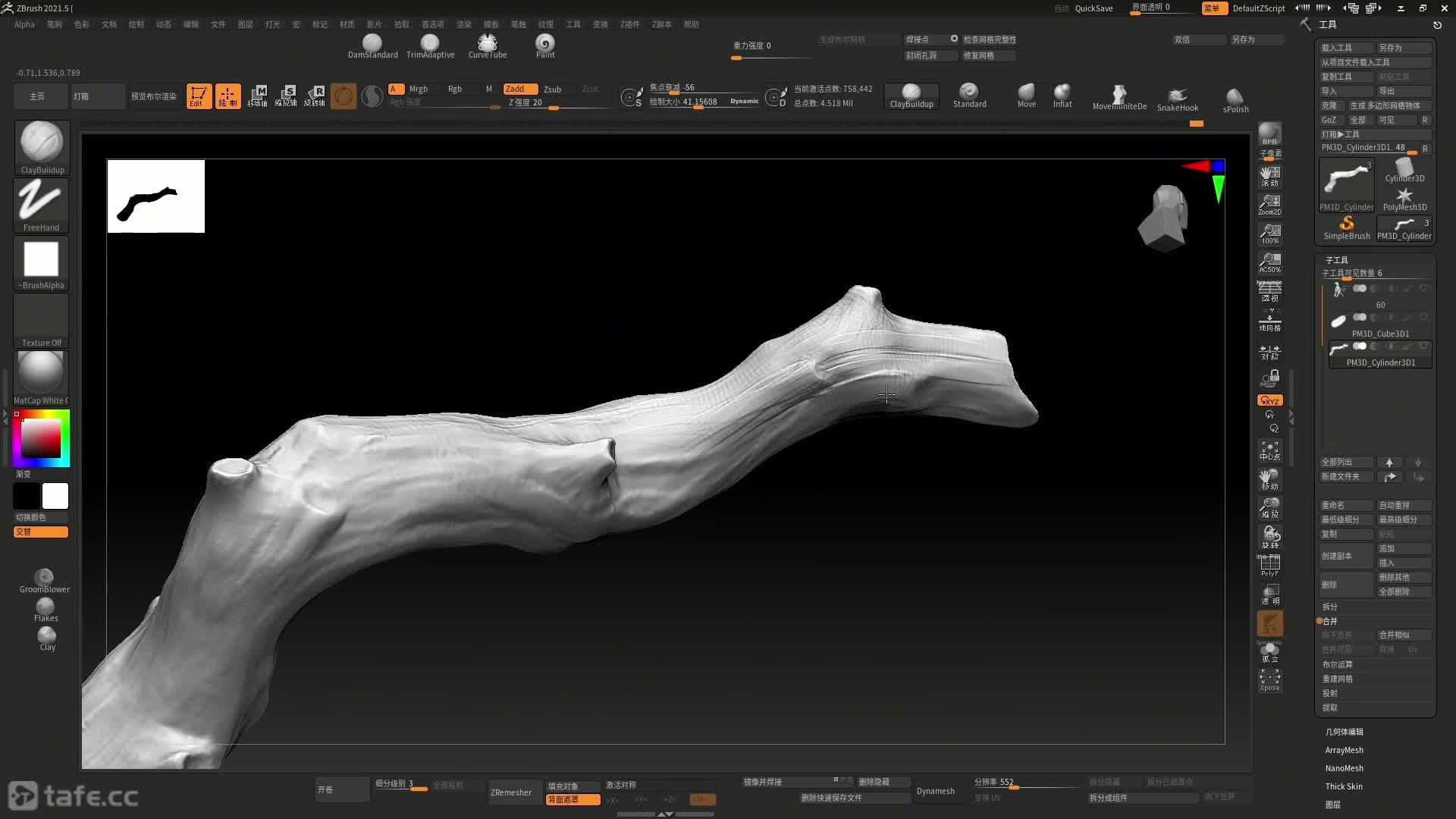The width and height of the screenshot is (1456, 819).
Task: Open the Zplugin menu
Action: [629, 24]
